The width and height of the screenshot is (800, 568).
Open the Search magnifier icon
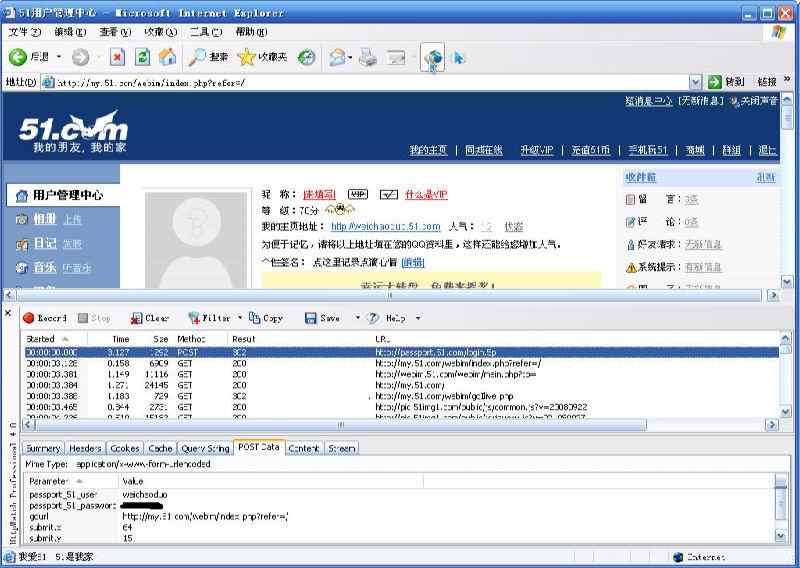point(196,57)
